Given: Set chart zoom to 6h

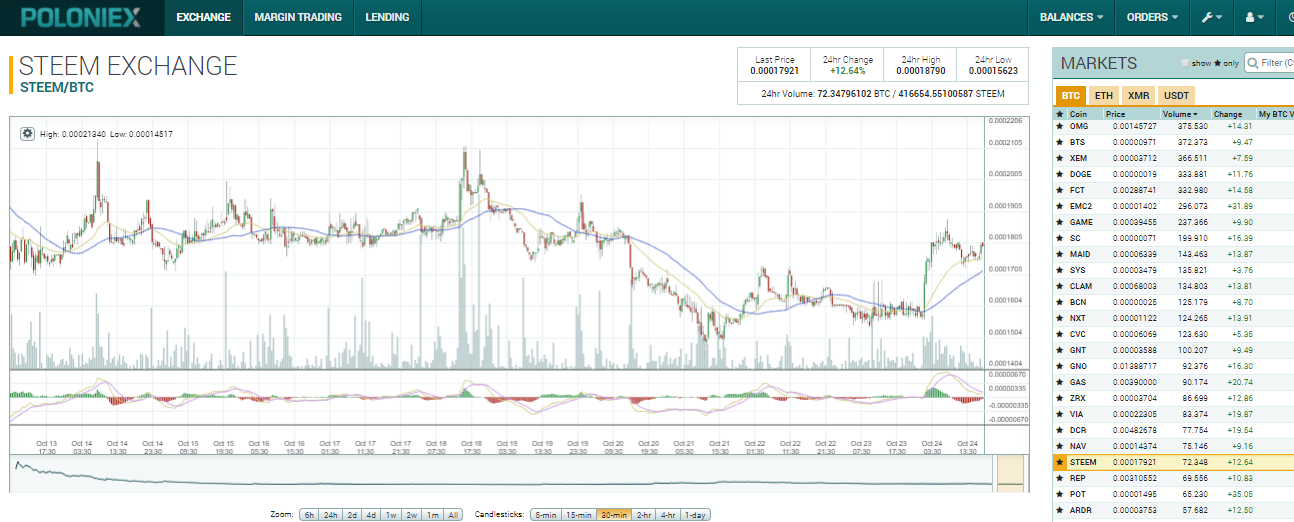Looking at the screenshot, I should 309,514.
